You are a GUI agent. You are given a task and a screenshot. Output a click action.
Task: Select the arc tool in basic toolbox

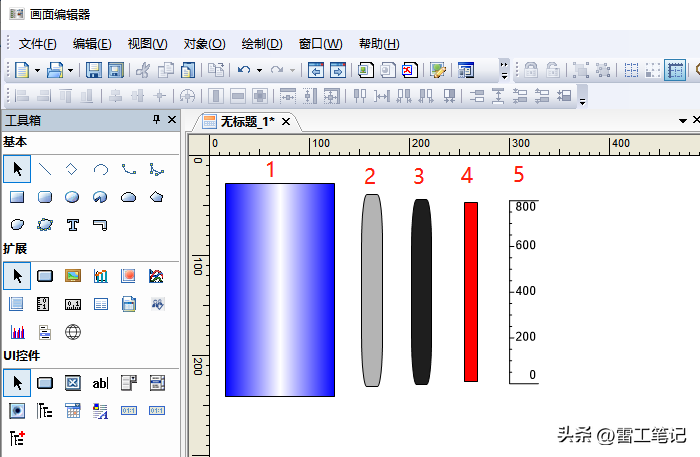click(100, 169)
